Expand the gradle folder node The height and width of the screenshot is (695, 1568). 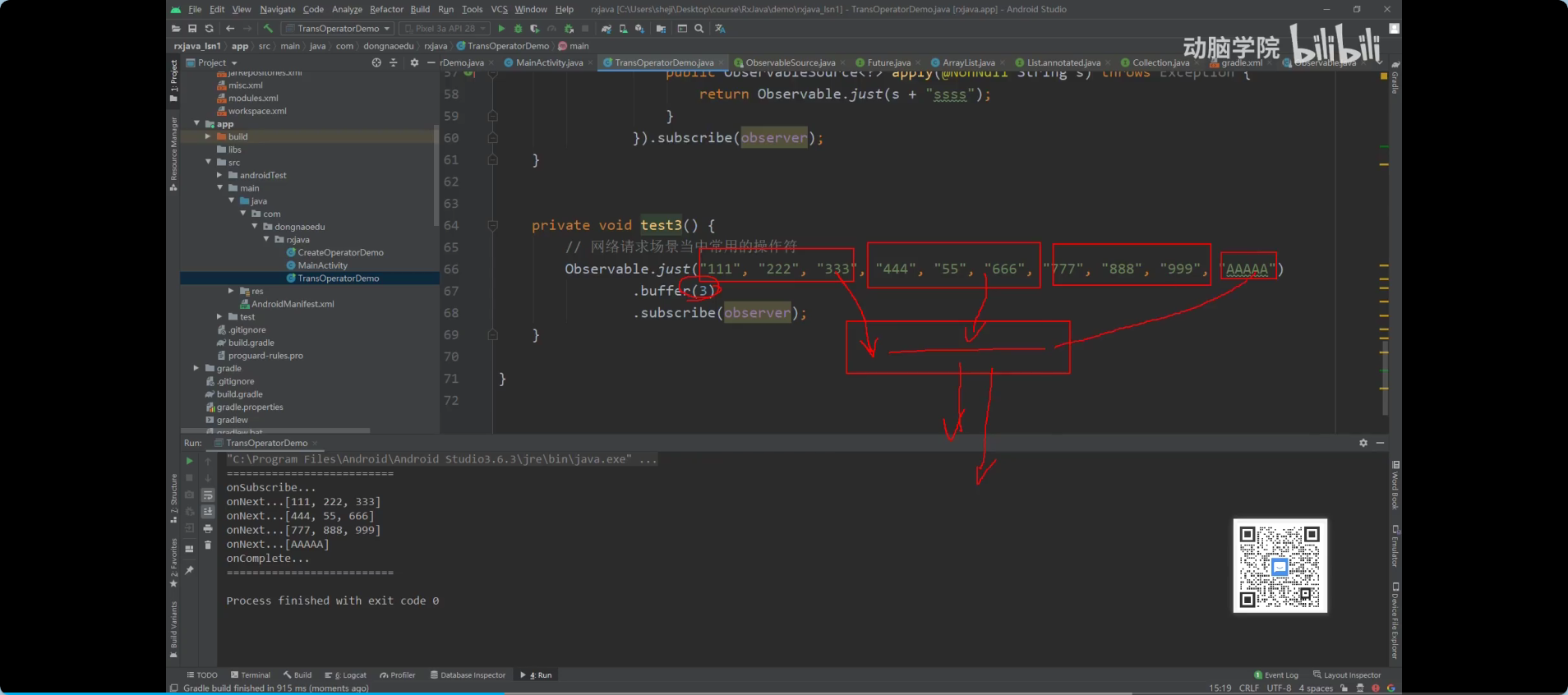[196, 368]
